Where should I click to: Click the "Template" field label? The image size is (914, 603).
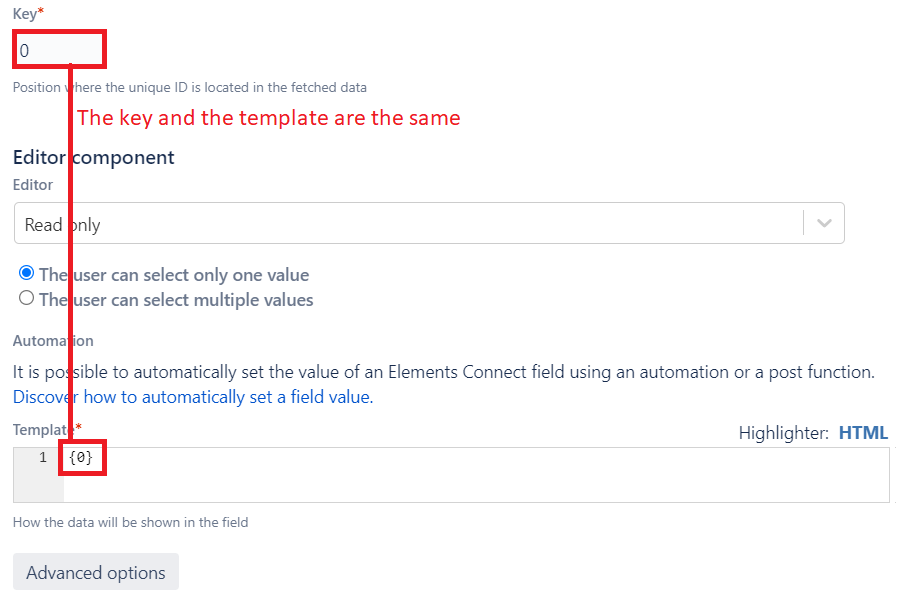38,429
